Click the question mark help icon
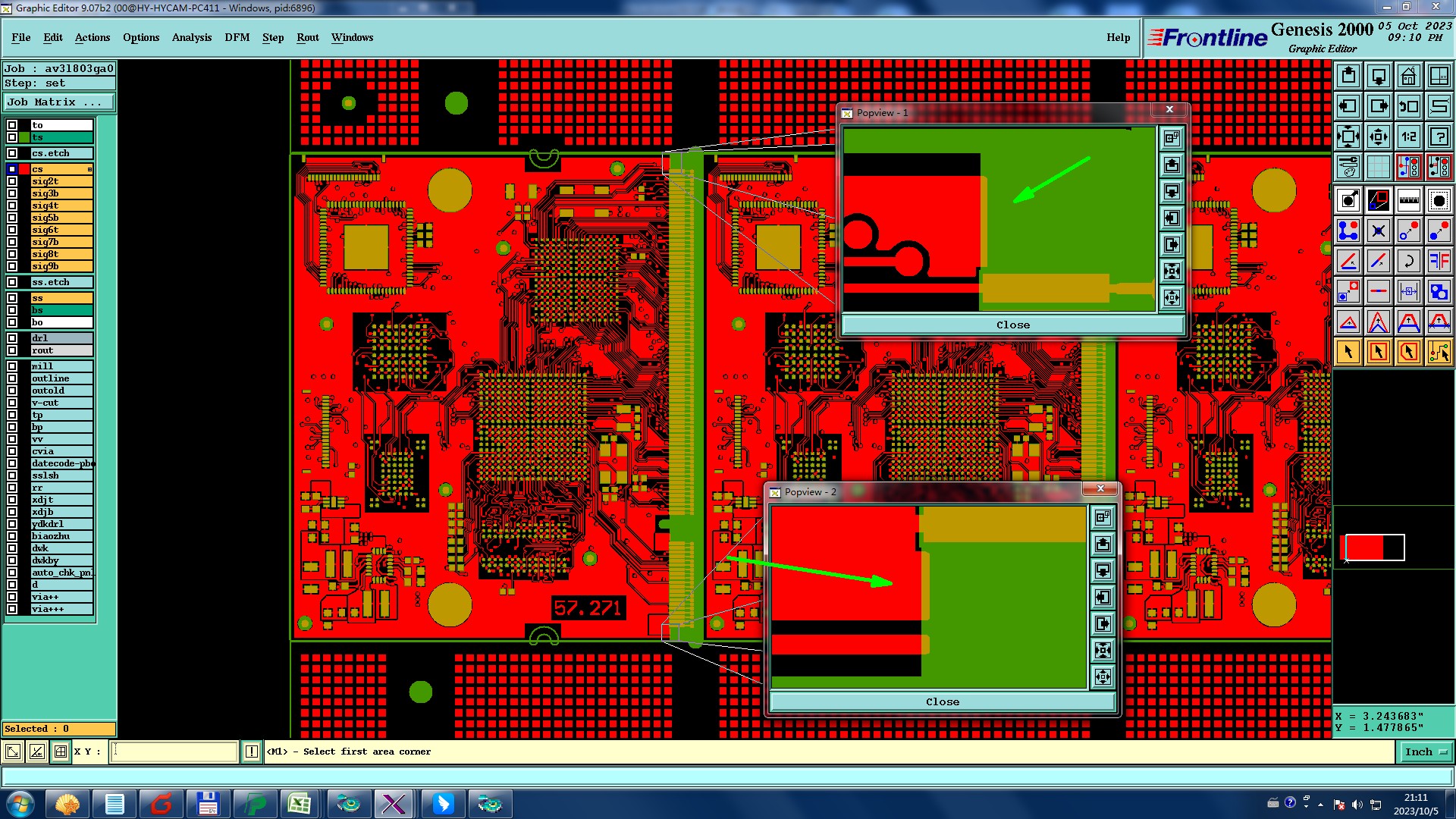Image resolution: width=1456 pixels, height=819 pixels. click(1439, 136)
